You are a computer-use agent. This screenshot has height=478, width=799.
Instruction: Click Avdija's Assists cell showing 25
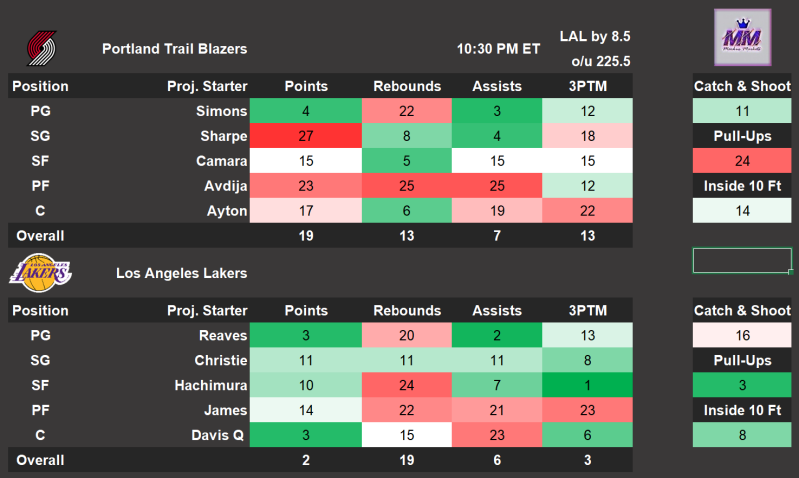(496, 186)
